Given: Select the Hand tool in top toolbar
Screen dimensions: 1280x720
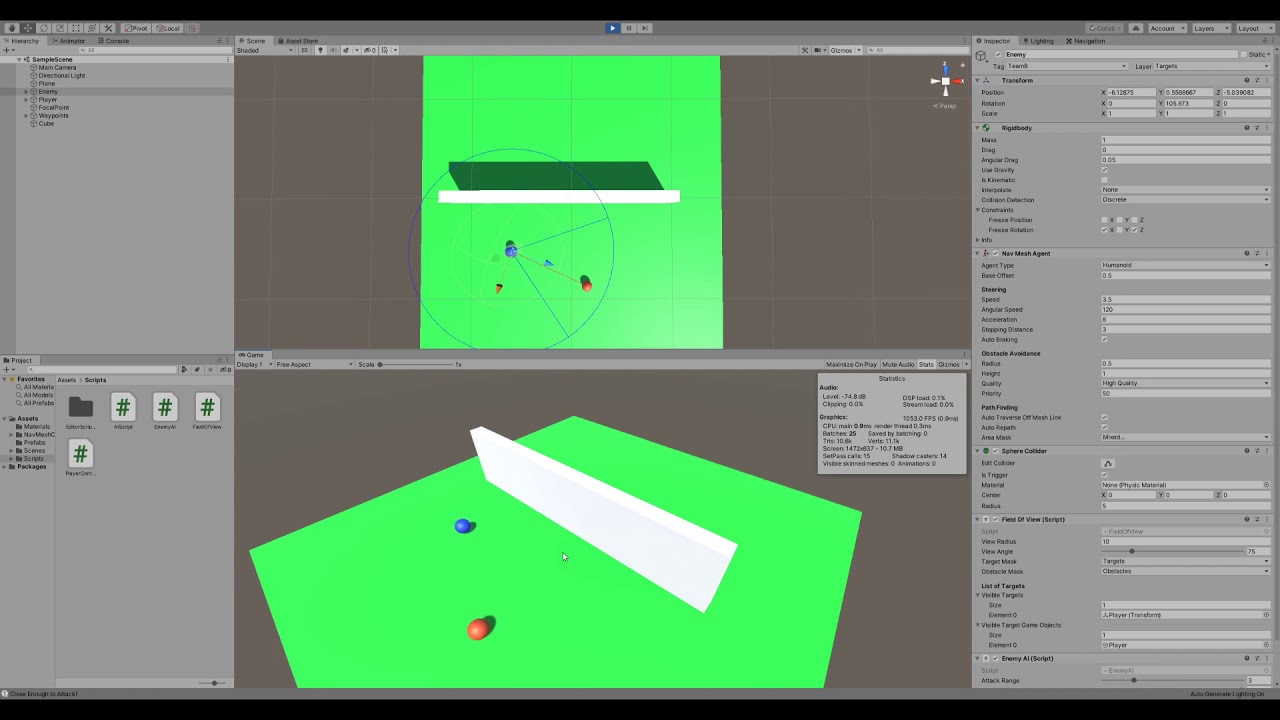Looking at the screenshot, I should pos(12,28).
